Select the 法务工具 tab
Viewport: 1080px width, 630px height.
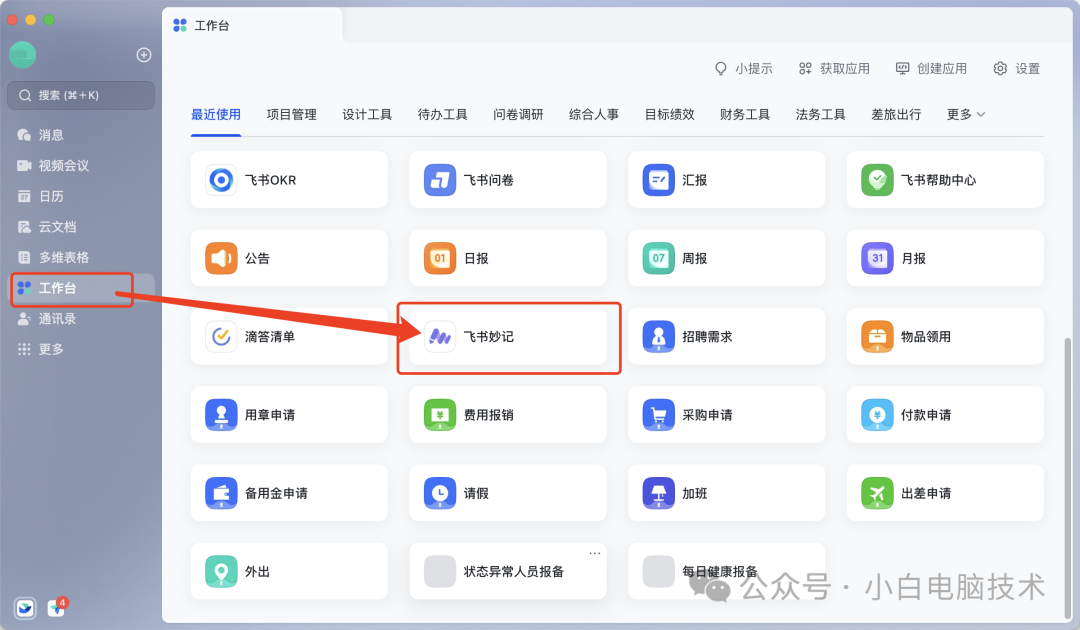[820, 114]
